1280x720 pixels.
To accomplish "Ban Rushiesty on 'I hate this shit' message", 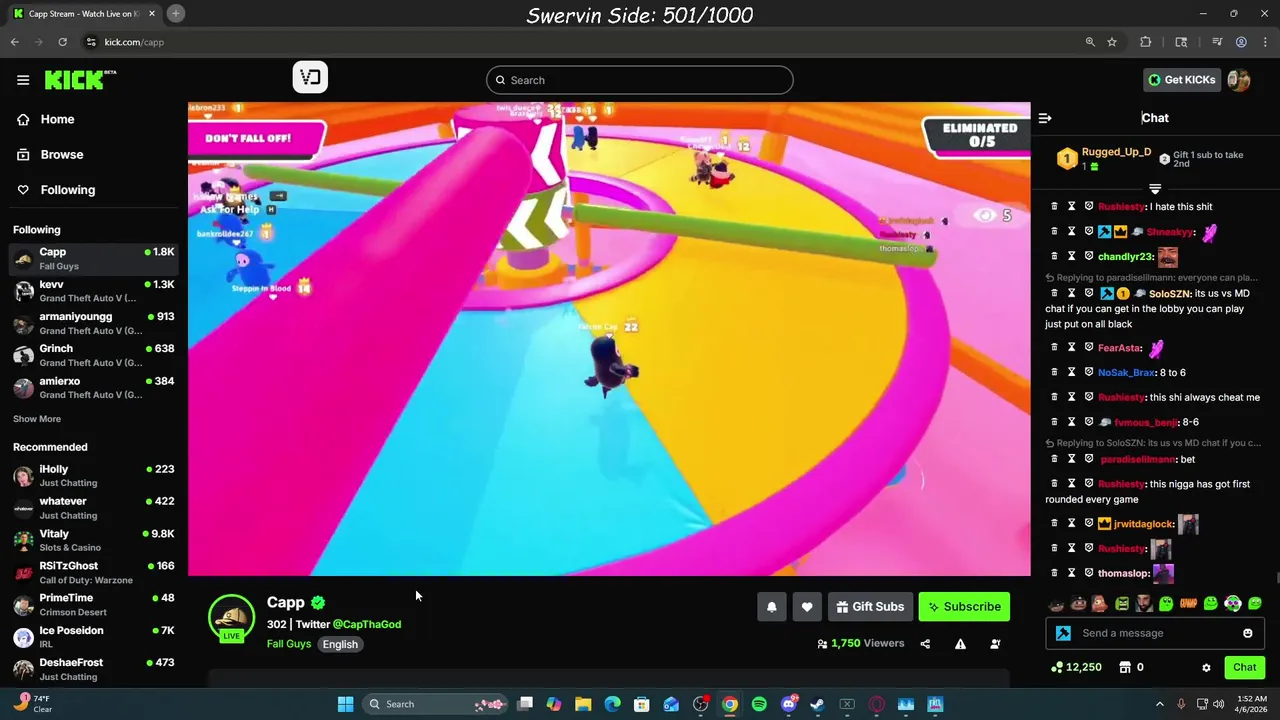I will point(1089,207).
